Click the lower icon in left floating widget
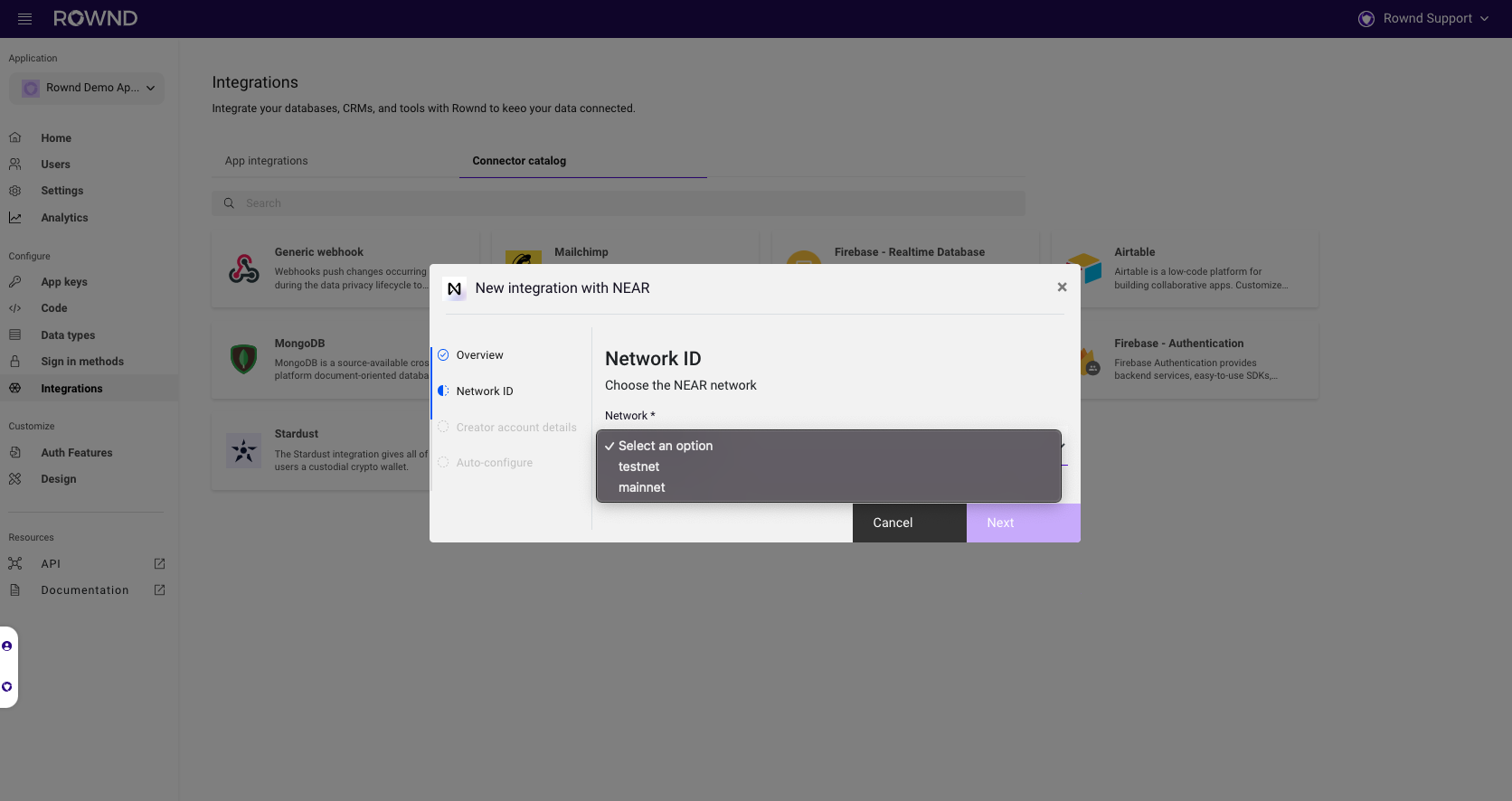Image resolution: width=1512 pixels, height=801 pixels. pyautogui.click(x=7, y=687)
